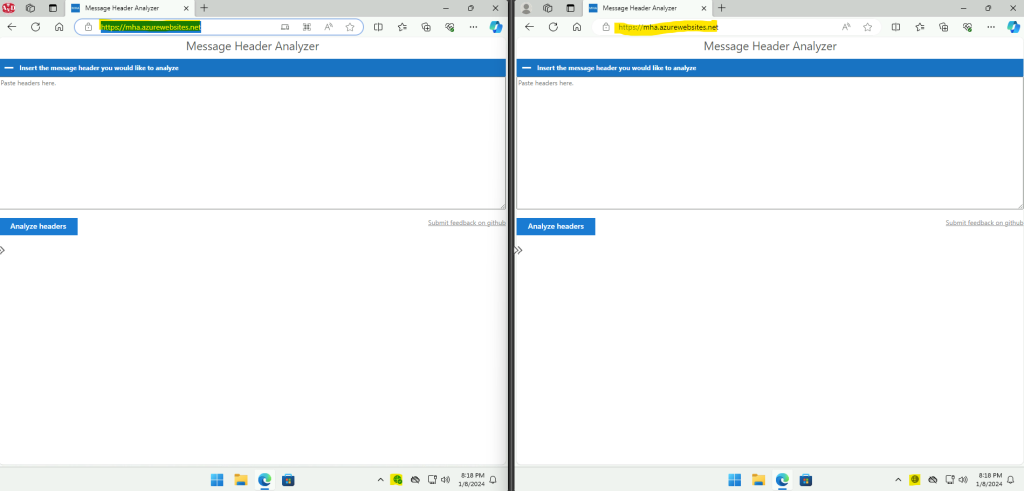Open Settings and more in left window

point(473,27)
